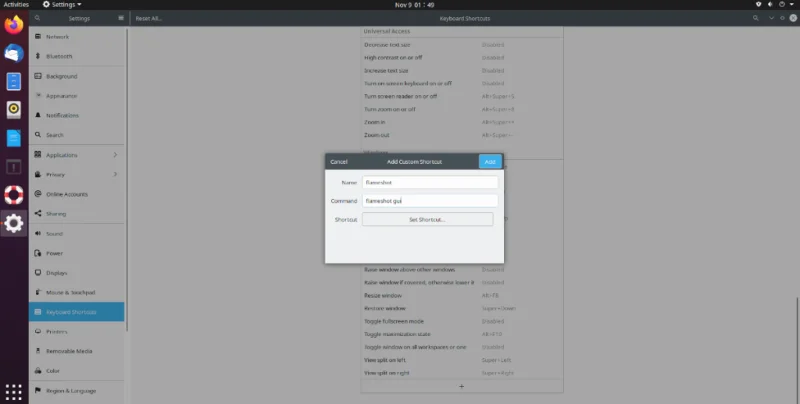The image size is (800, 404).
Task: Expand Privacy settings chevron
Action: tap(115, 174)
